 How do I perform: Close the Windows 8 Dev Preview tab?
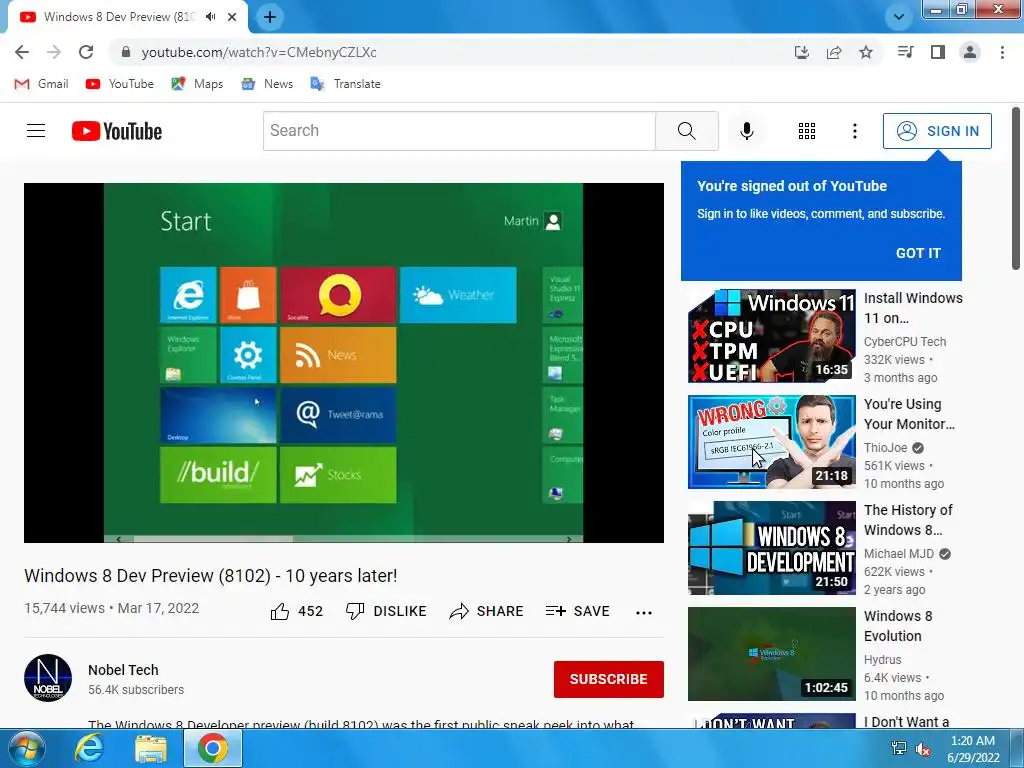pyautogui.click(x=232, y=17)
